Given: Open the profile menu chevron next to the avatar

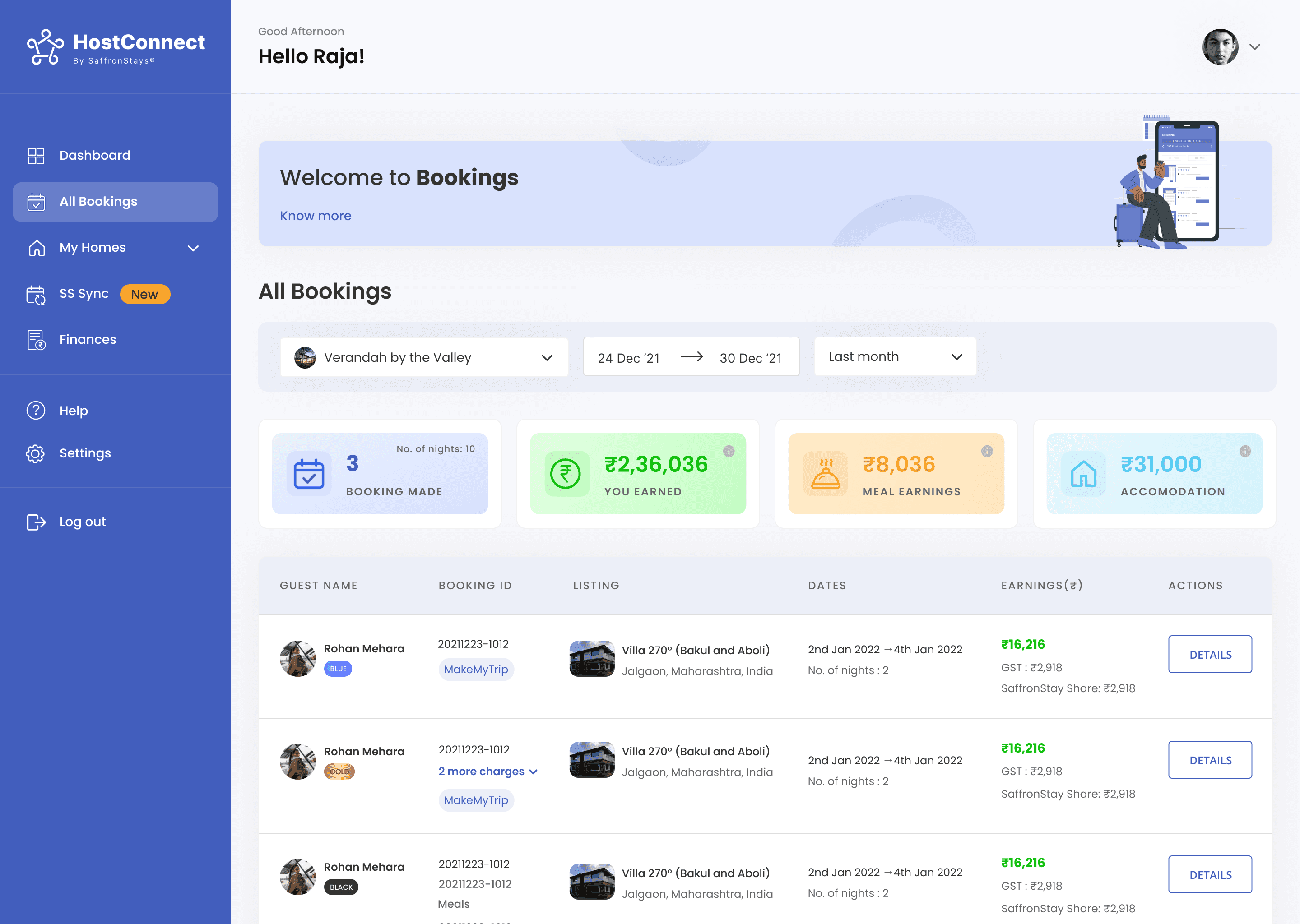Looking at the screenshot, I should (x=1254, y=46).
